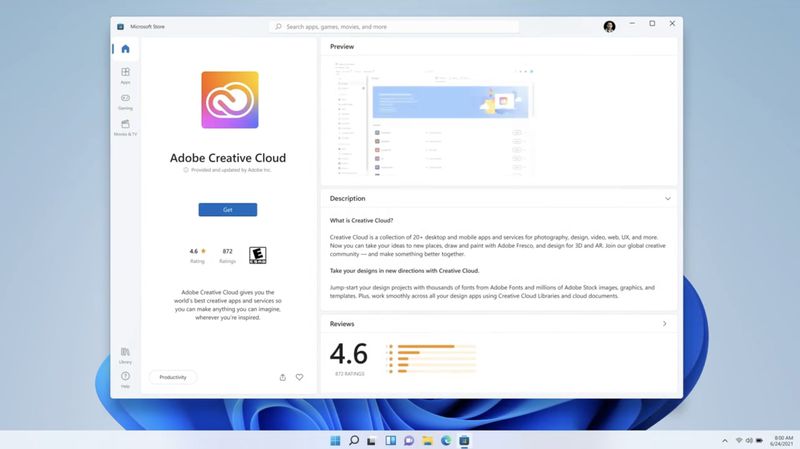Viewport: 800px width, 449px height.
Task: Add app to wishlist with heart icon
Action: point(299,377)
